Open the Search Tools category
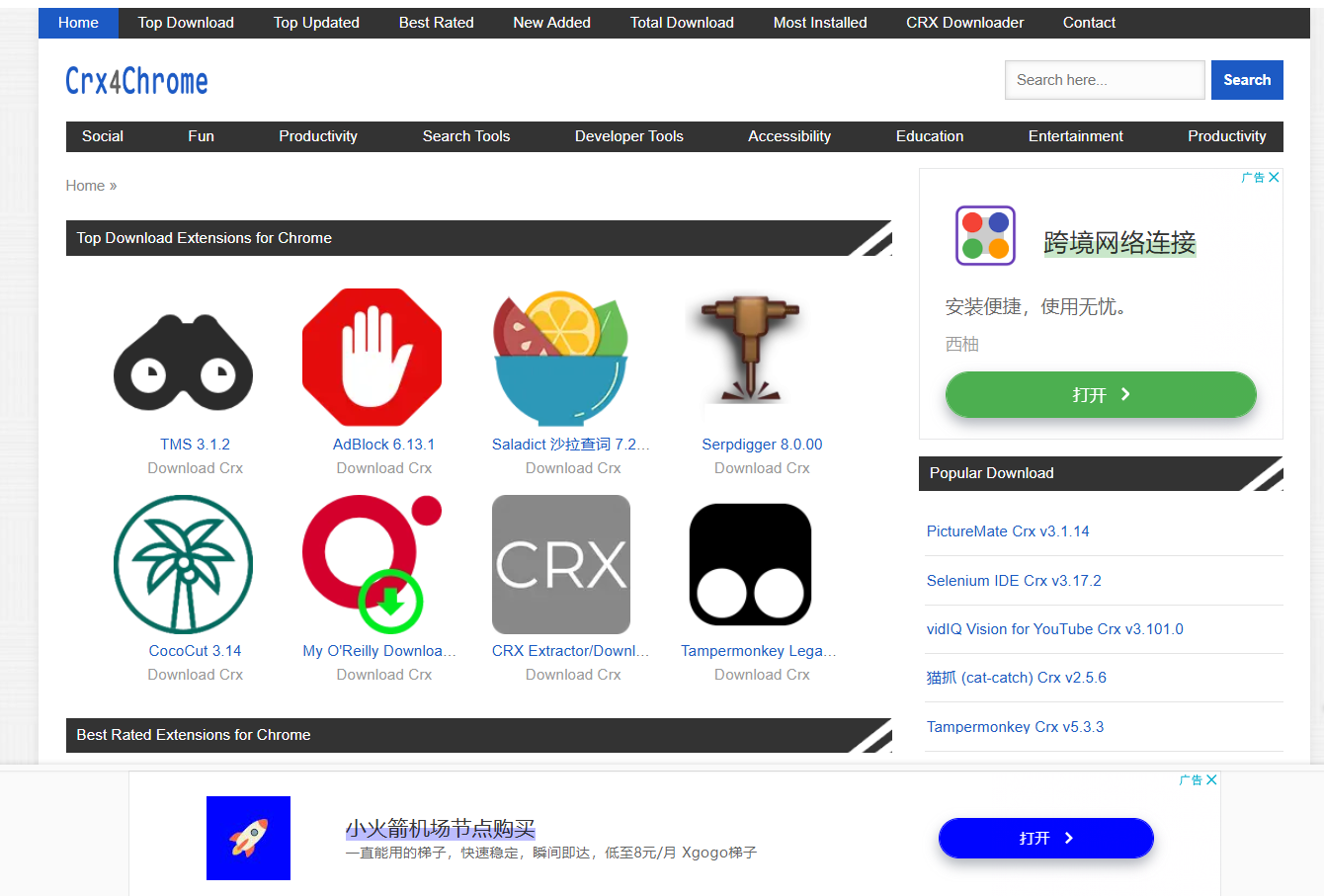 (x=466, y=136)
